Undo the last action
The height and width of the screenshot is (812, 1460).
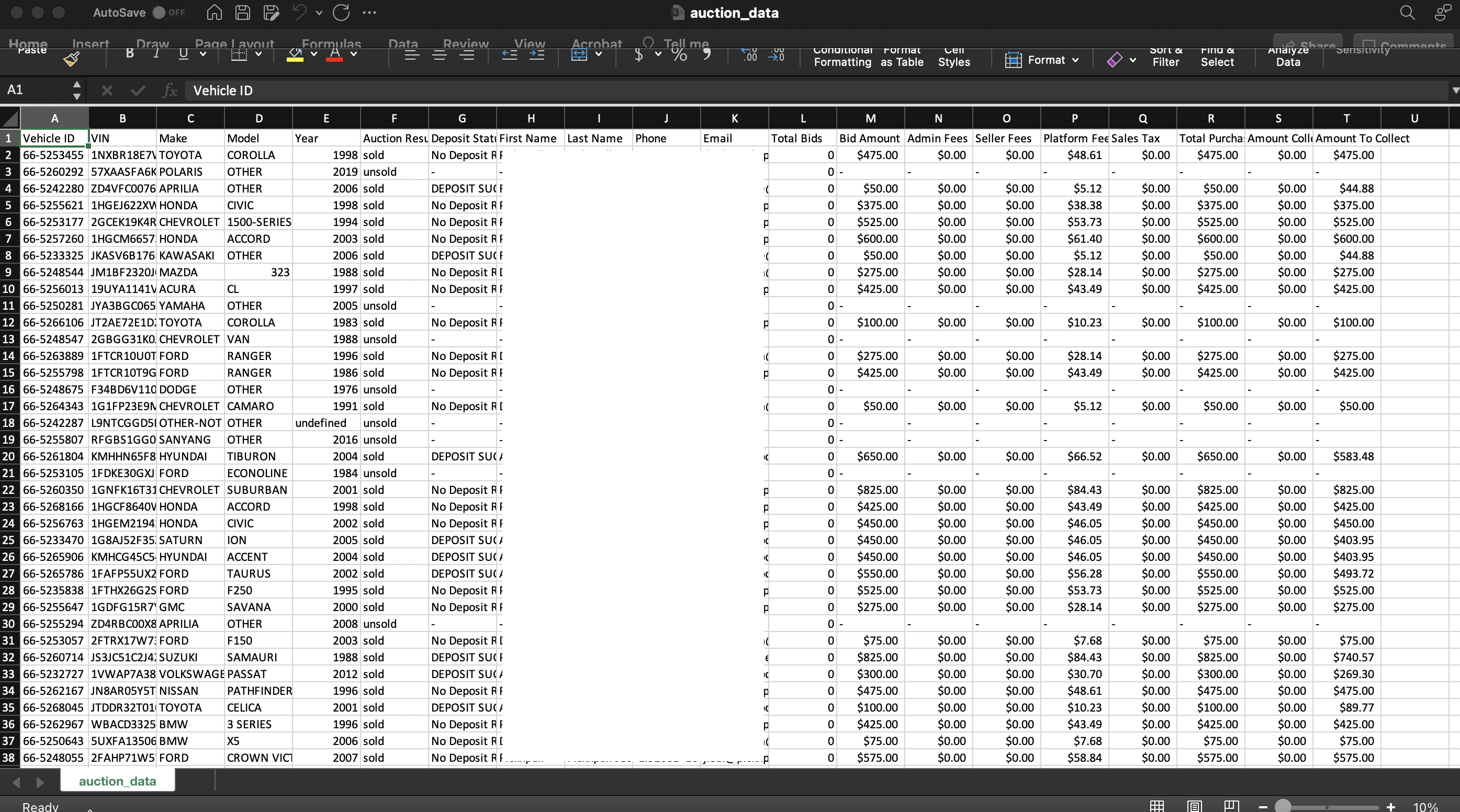click(x=299, y=13)
